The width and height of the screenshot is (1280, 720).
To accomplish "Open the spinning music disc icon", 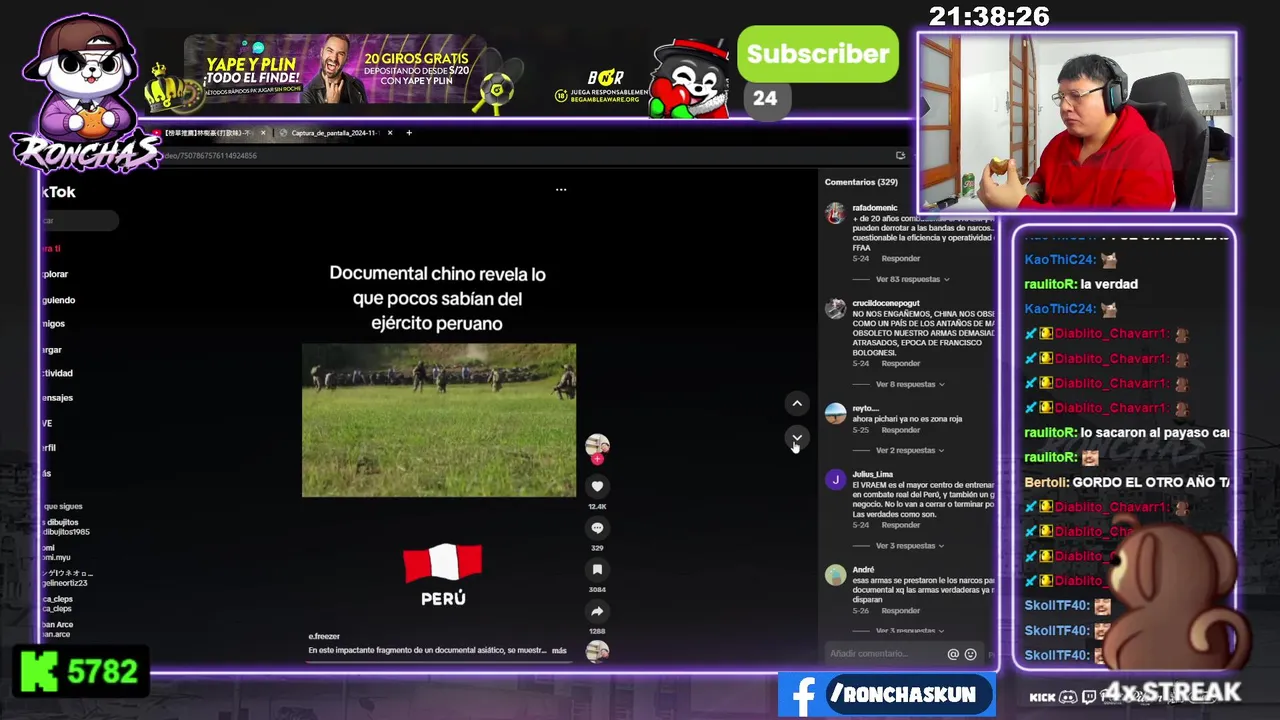I will (597, 651).
